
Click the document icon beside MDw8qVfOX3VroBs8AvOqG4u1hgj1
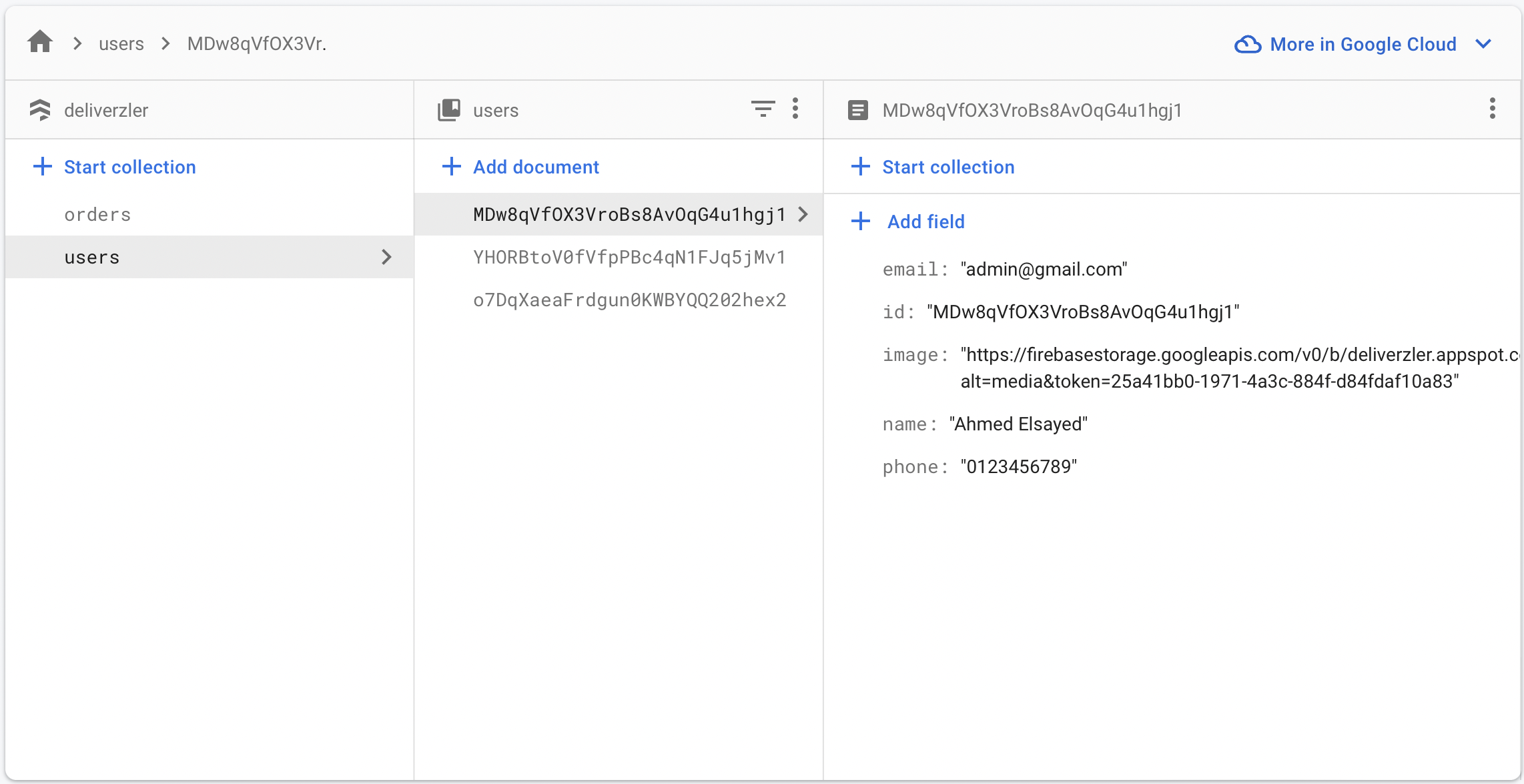[858, 110]
